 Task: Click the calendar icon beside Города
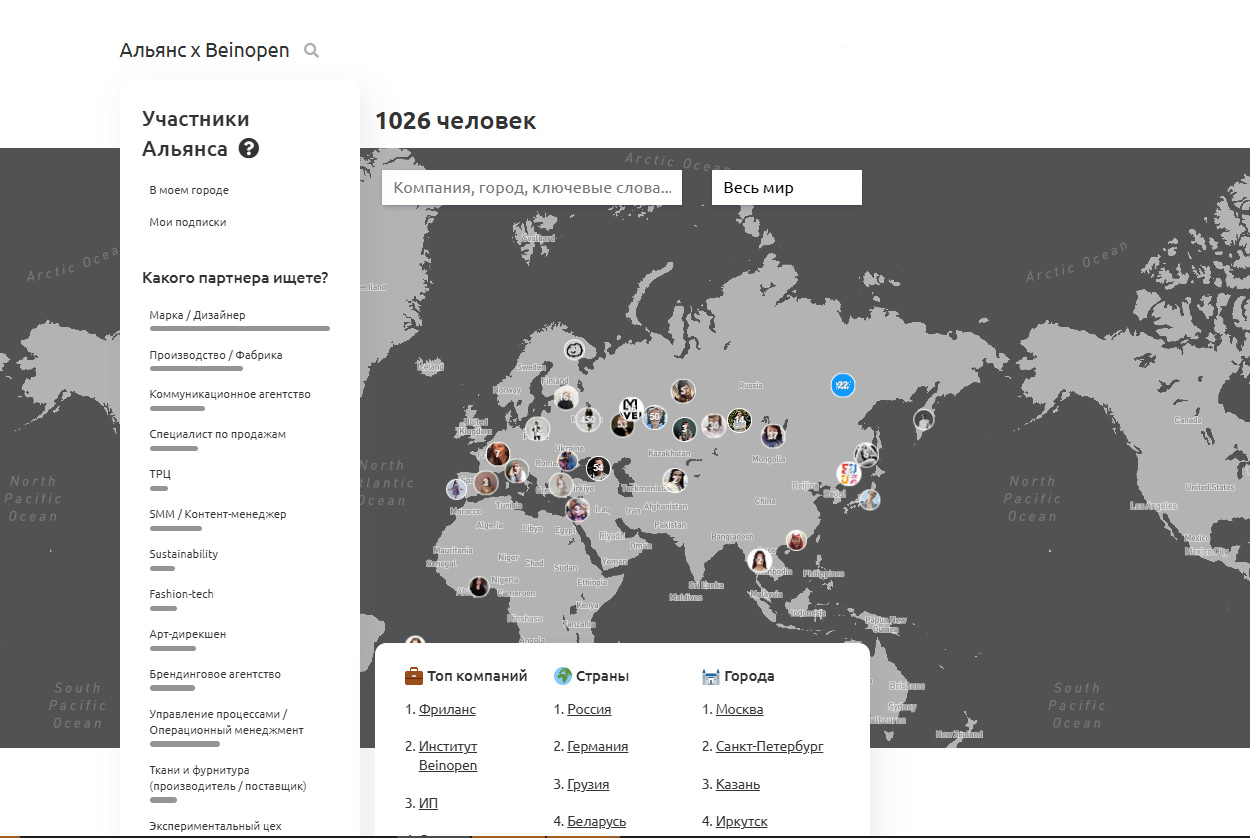coord(711,676)
